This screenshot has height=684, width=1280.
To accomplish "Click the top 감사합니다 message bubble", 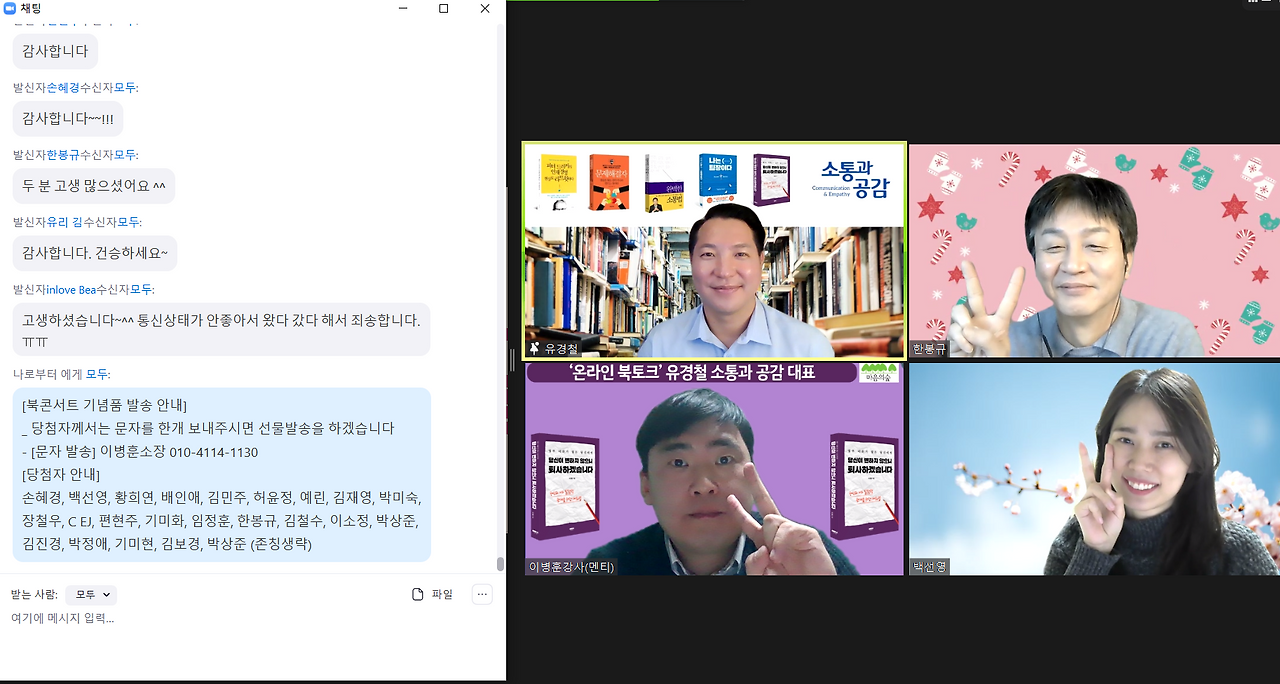I will [x=55, y=51].
